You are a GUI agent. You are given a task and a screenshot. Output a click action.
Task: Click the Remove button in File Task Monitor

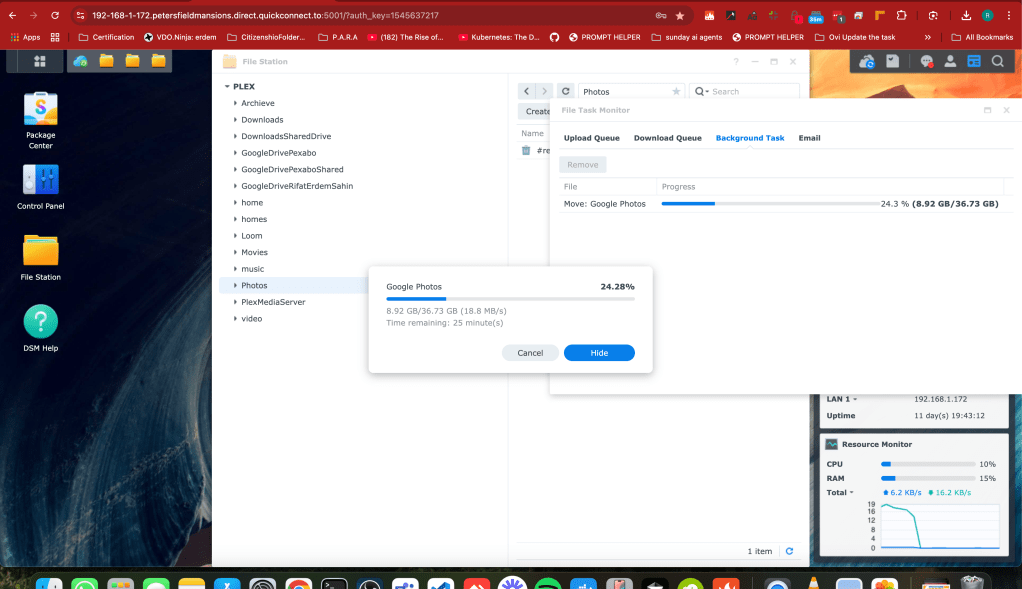click(583, 165)
